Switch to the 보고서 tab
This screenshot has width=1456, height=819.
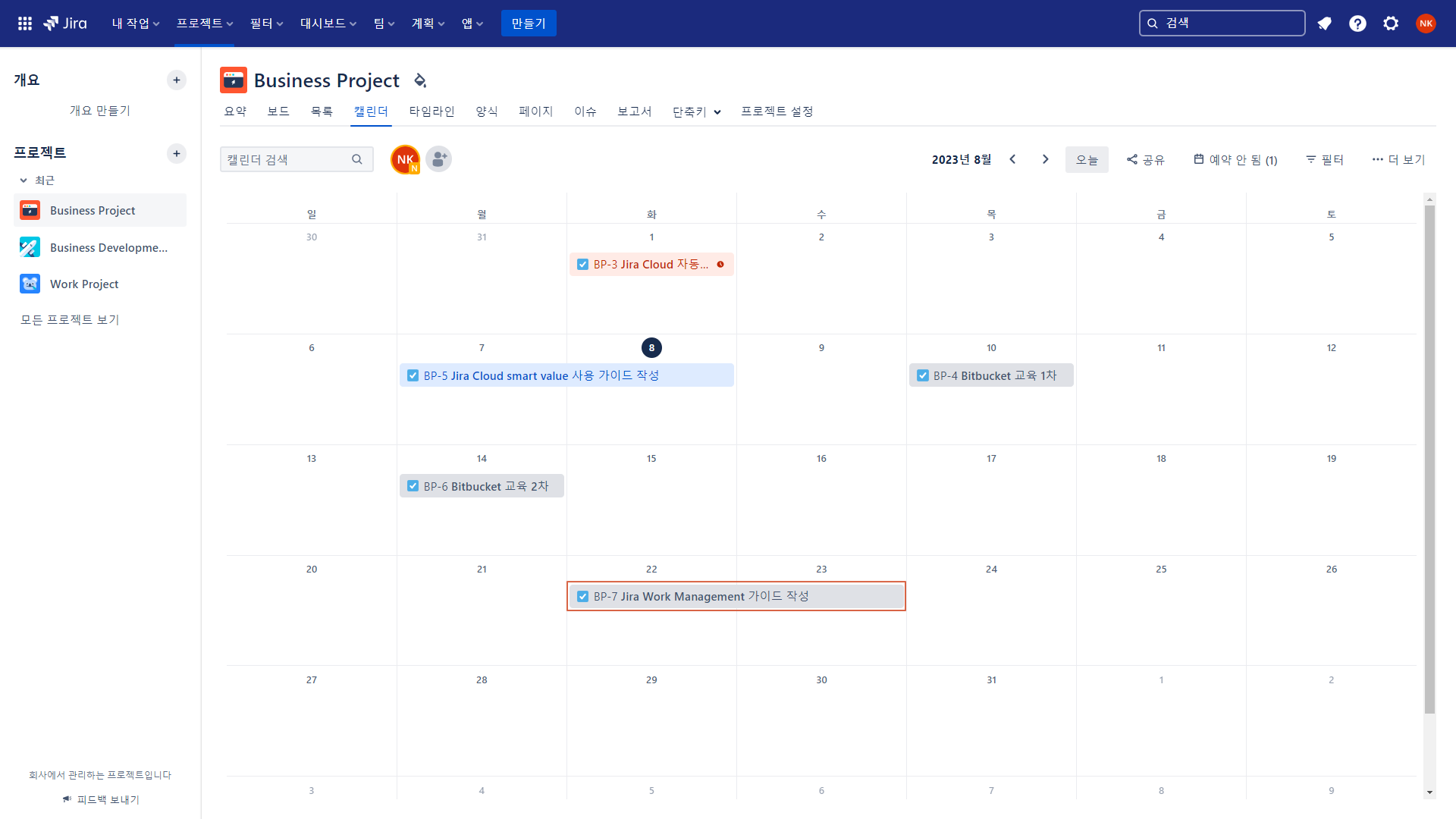(635, 111)
